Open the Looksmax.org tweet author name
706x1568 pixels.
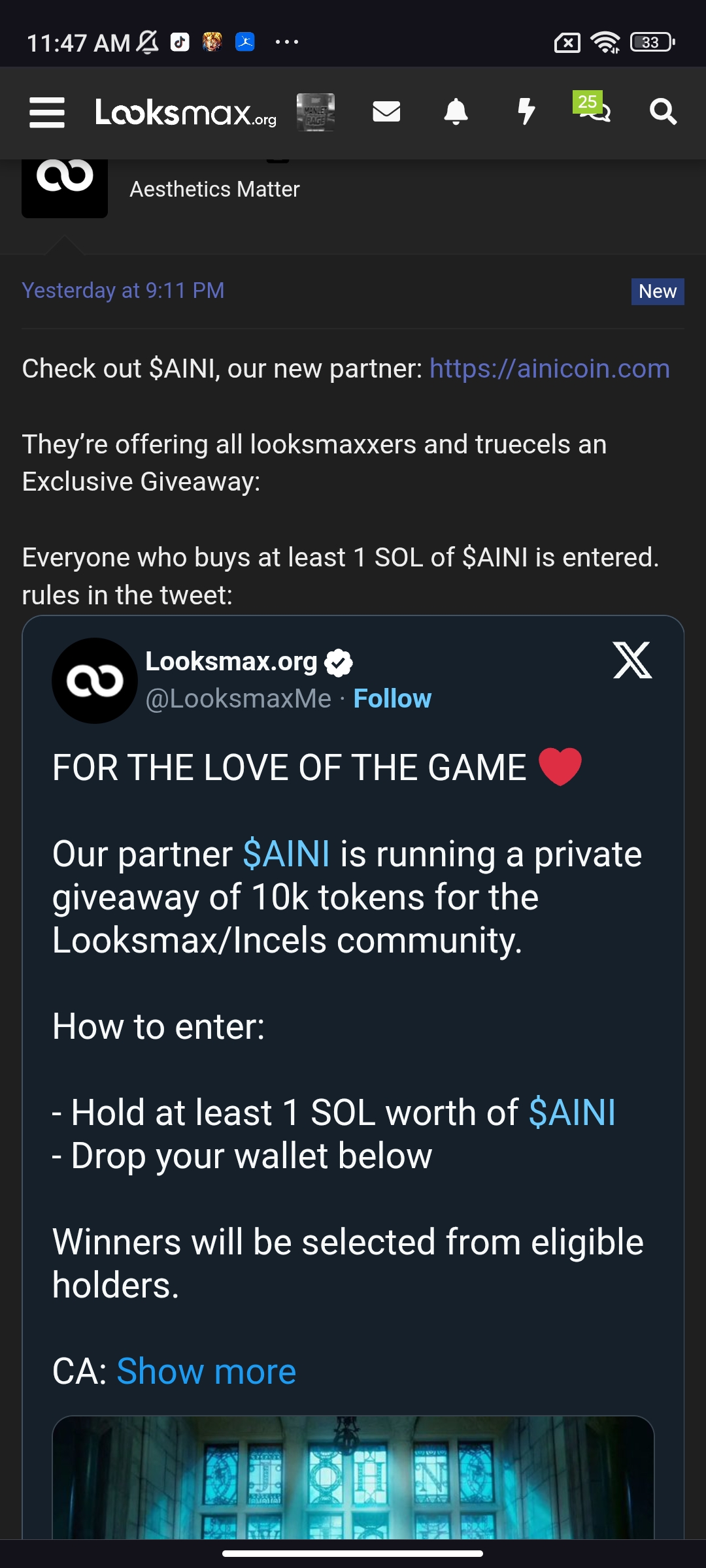pos(231,661)
